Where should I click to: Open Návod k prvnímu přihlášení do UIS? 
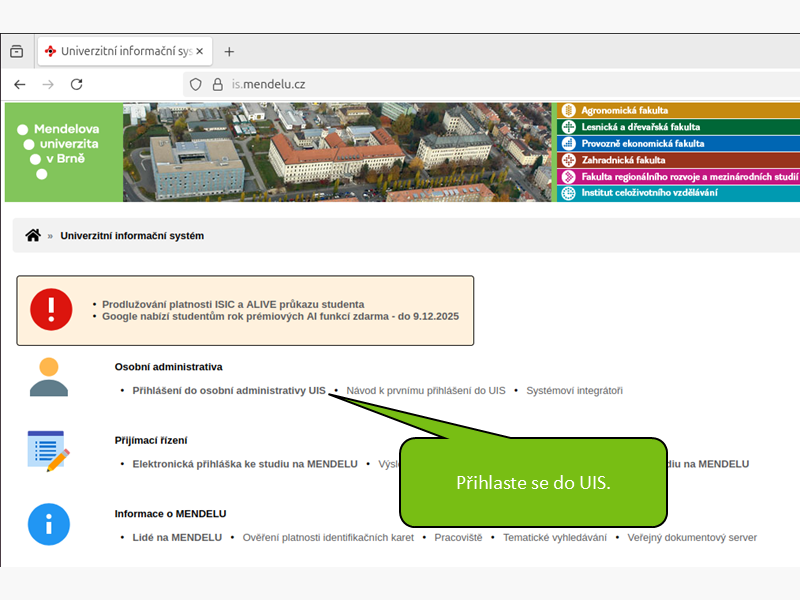(x=425, y=390)
